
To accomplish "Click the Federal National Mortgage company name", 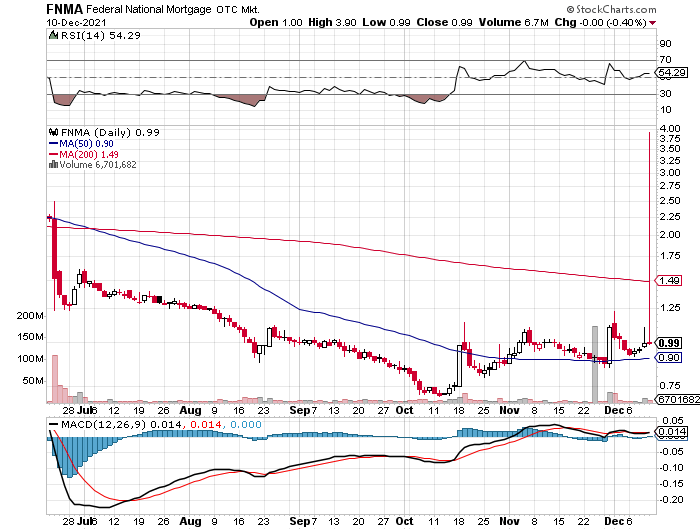I will (149, 9).
